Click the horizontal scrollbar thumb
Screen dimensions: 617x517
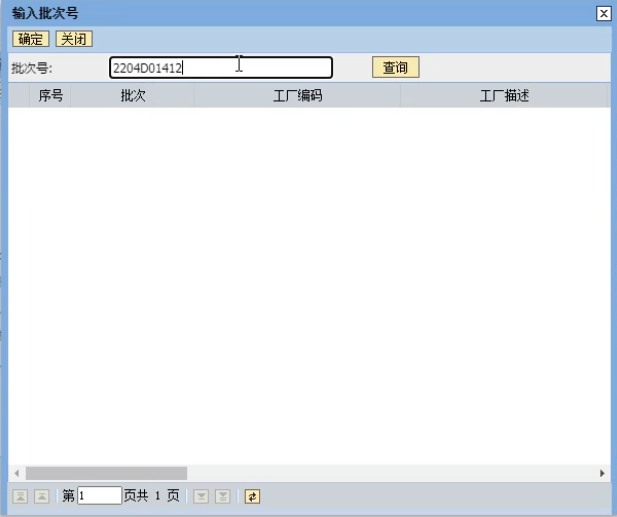pyautogui.click(x=106, y=473)
